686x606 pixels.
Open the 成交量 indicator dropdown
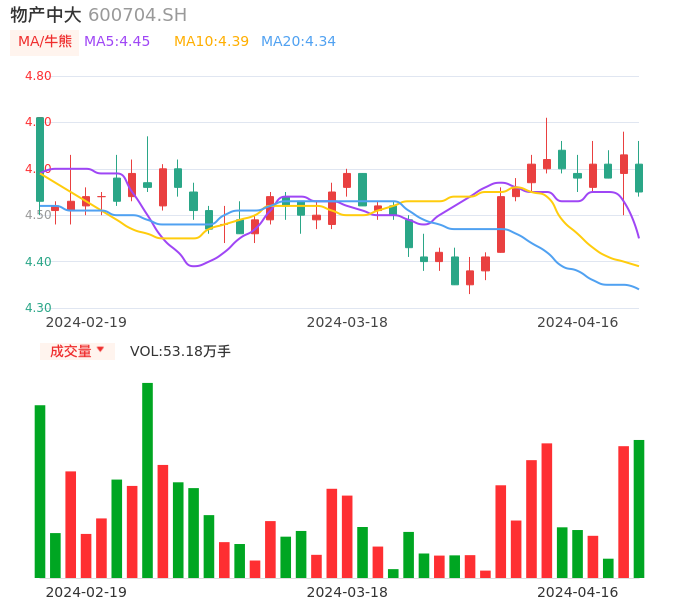pyautogui.click(x=77, y=351)
